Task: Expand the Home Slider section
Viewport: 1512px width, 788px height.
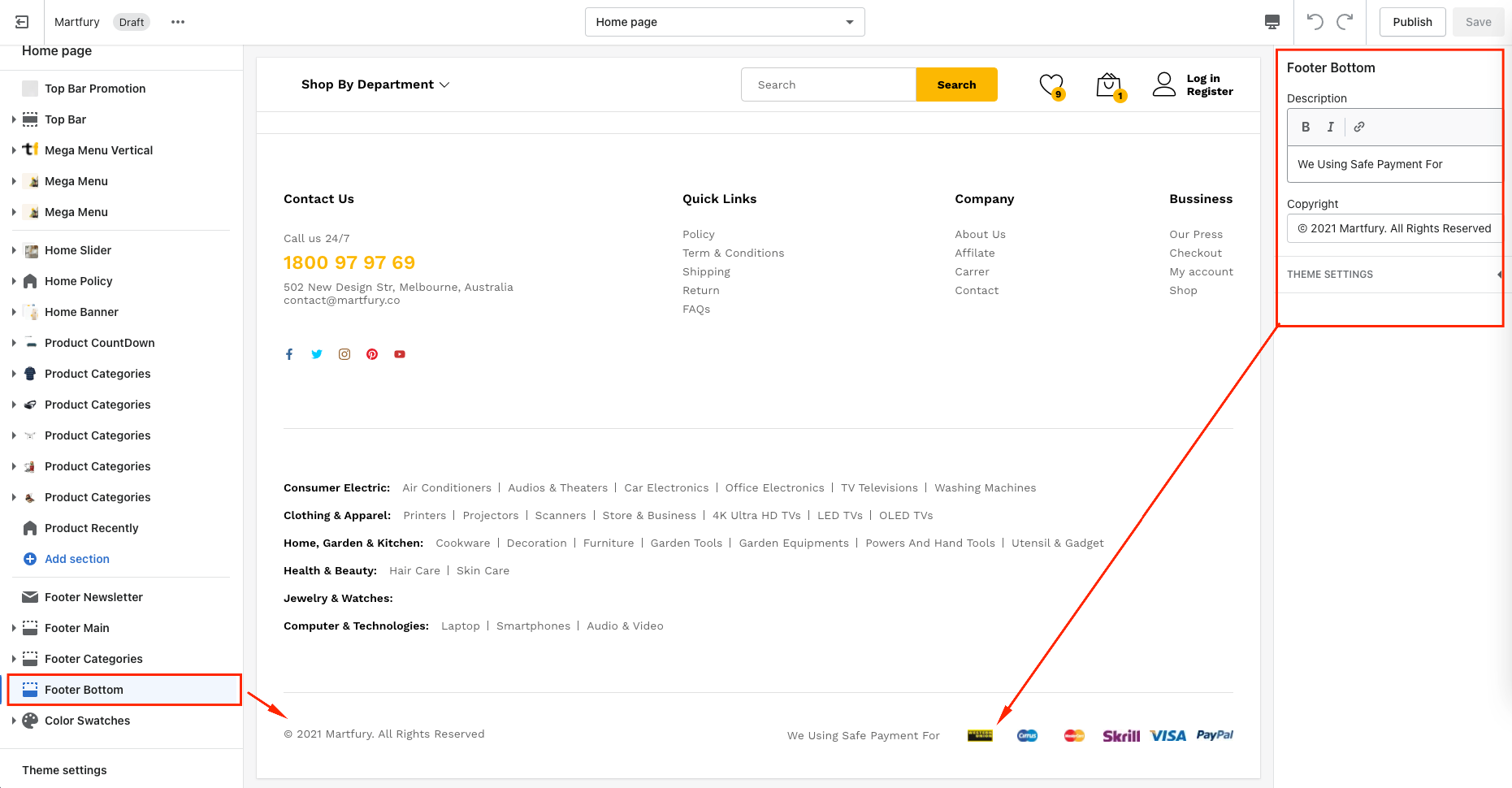Action: pyautogui.click(x=14, y=250)
